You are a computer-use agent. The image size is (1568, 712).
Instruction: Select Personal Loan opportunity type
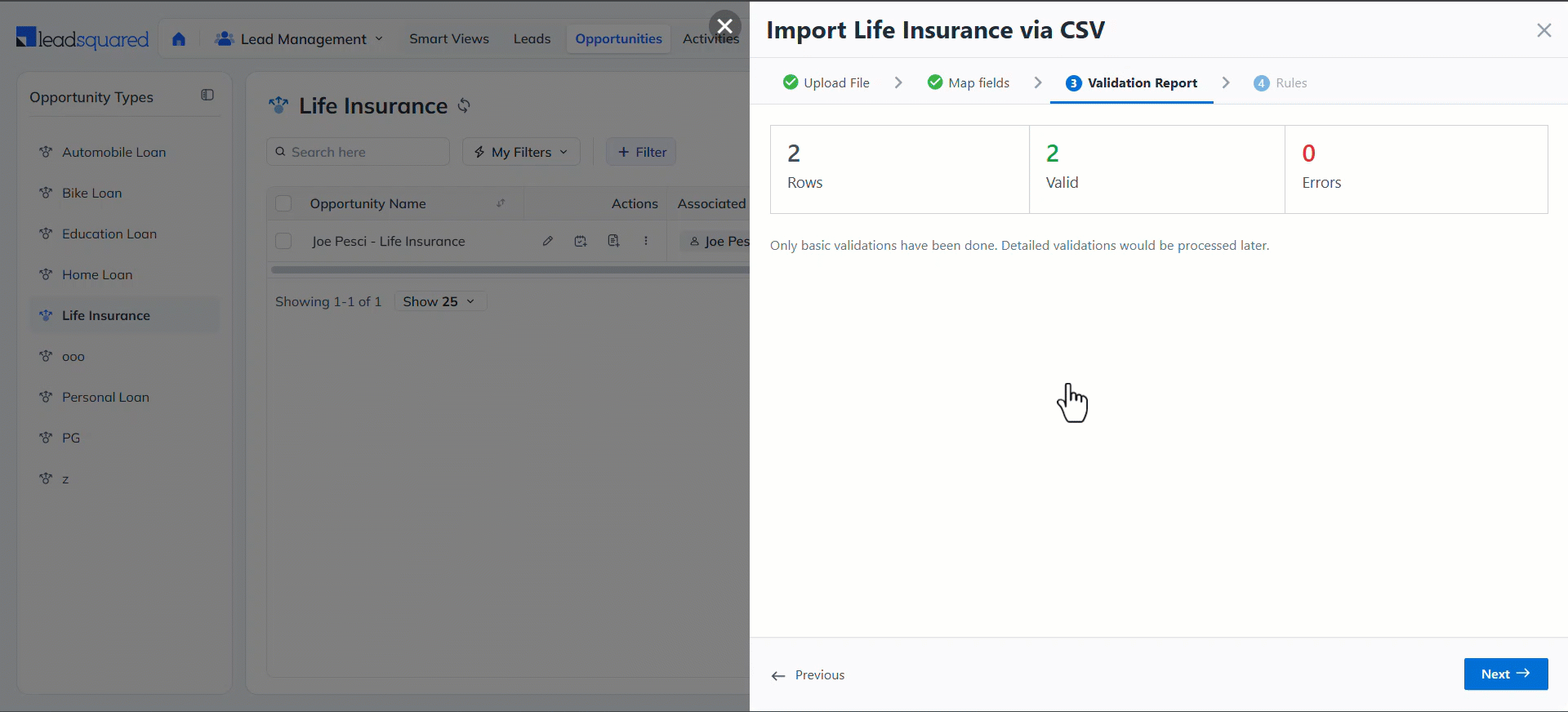(125, 397)
